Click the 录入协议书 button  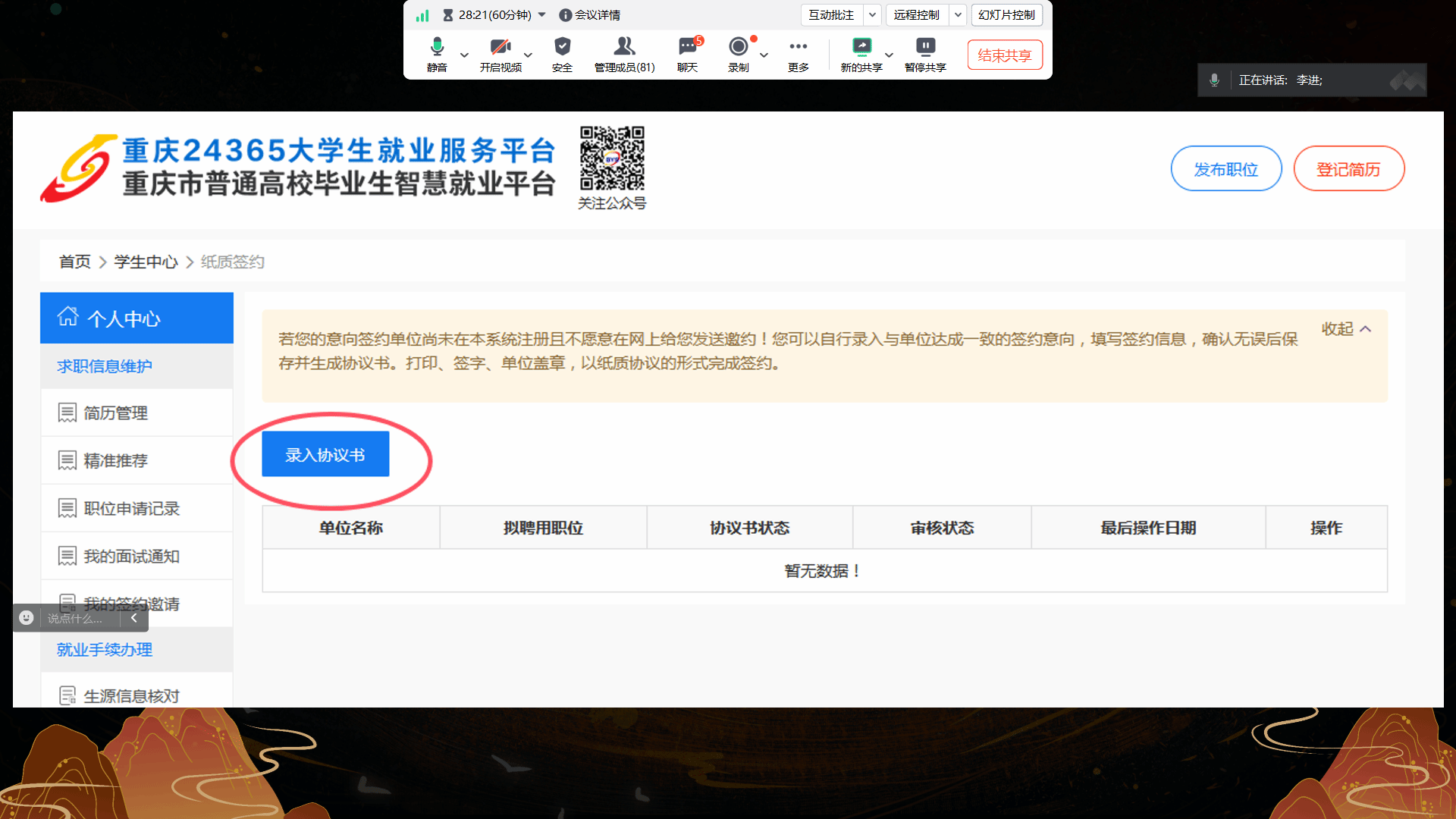coord(325,454)
